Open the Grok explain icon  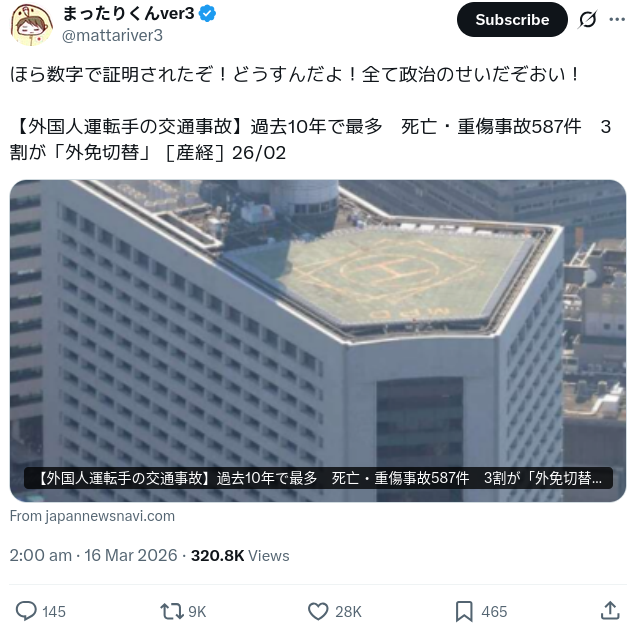pyautogui.click(x=587, y=19)
